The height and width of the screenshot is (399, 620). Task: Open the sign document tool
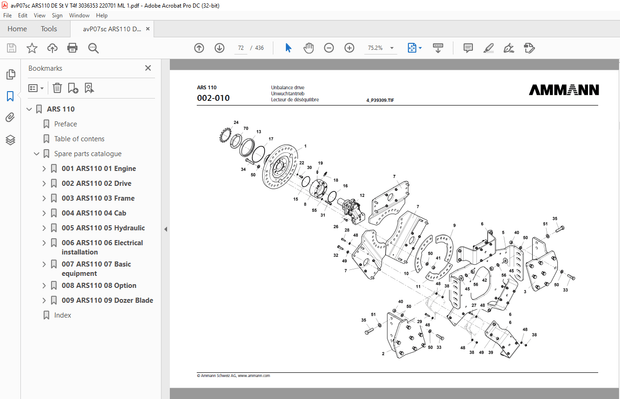point(509,48)
